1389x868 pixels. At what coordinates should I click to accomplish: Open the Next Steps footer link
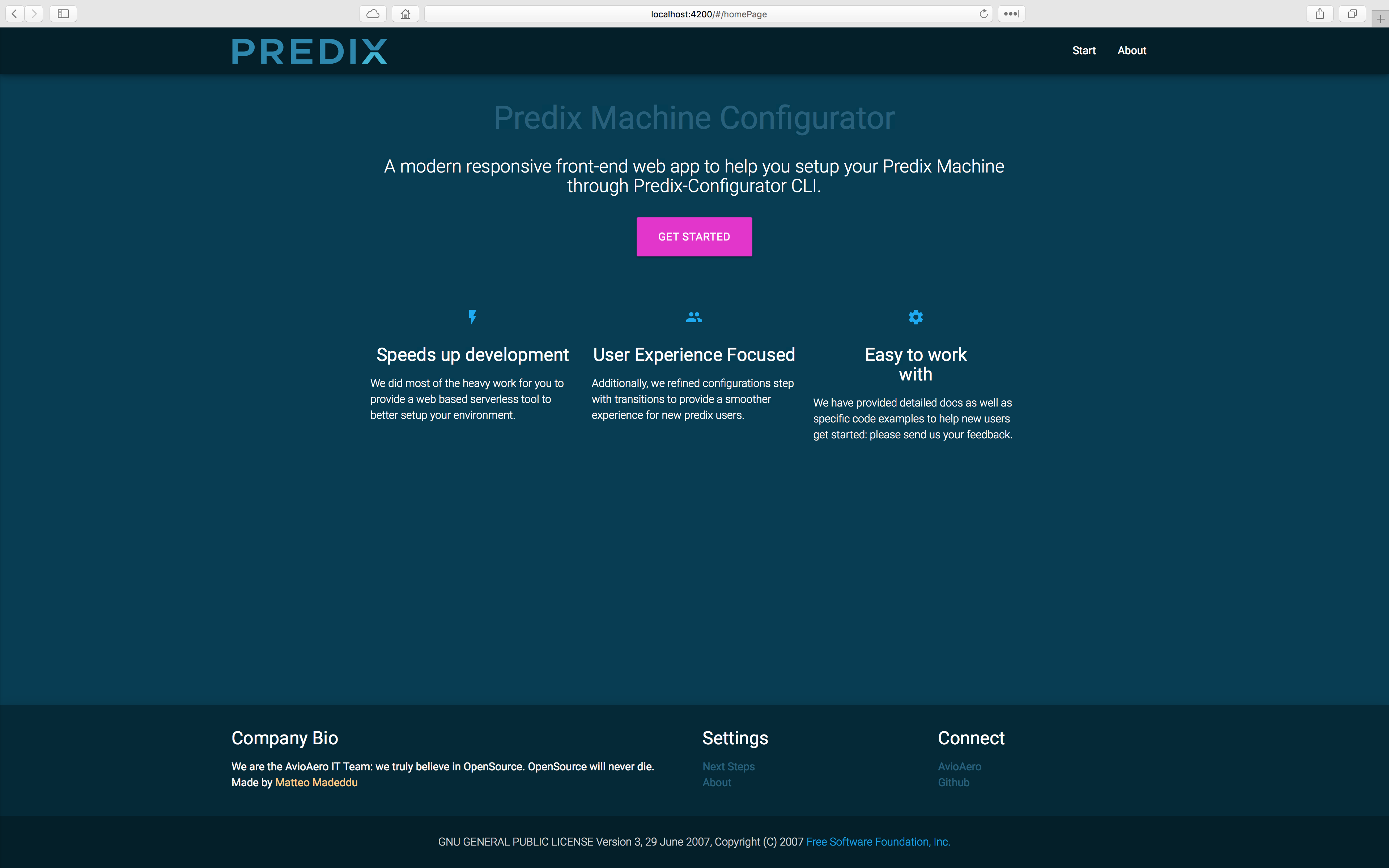(729, 766)
